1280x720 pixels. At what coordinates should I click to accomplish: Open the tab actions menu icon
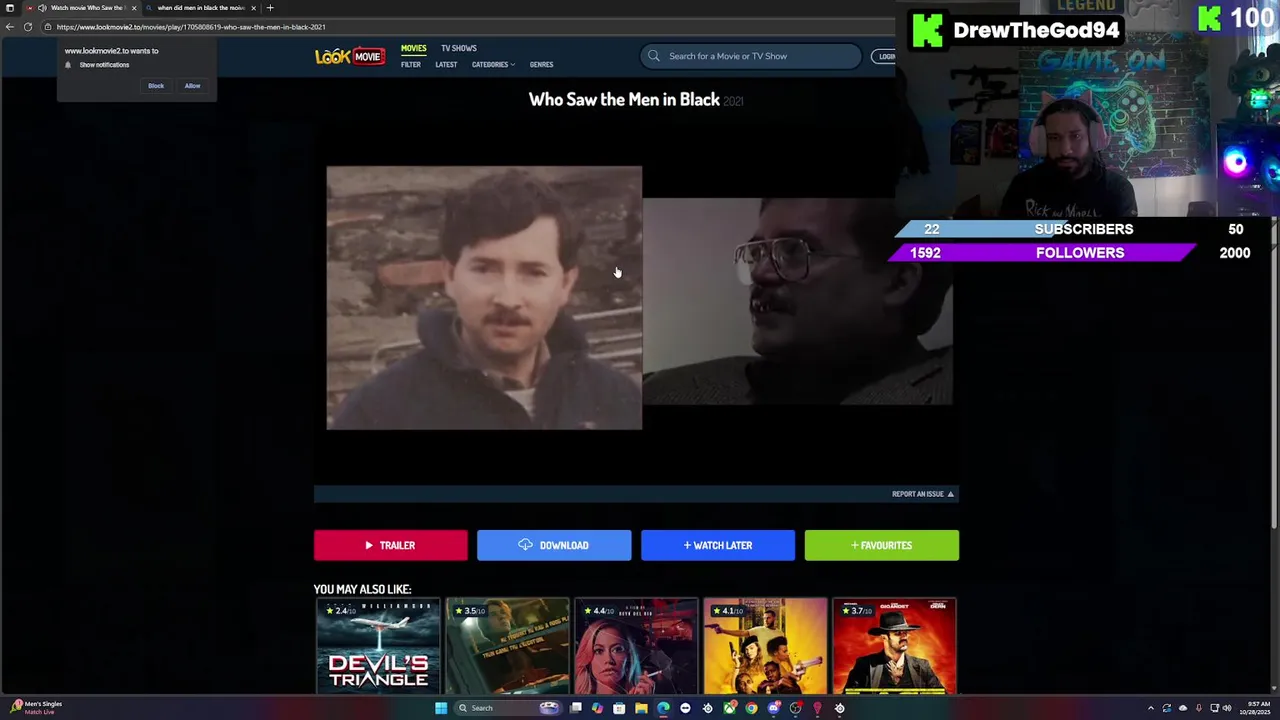pyautogui.click(x=10, y=8)
